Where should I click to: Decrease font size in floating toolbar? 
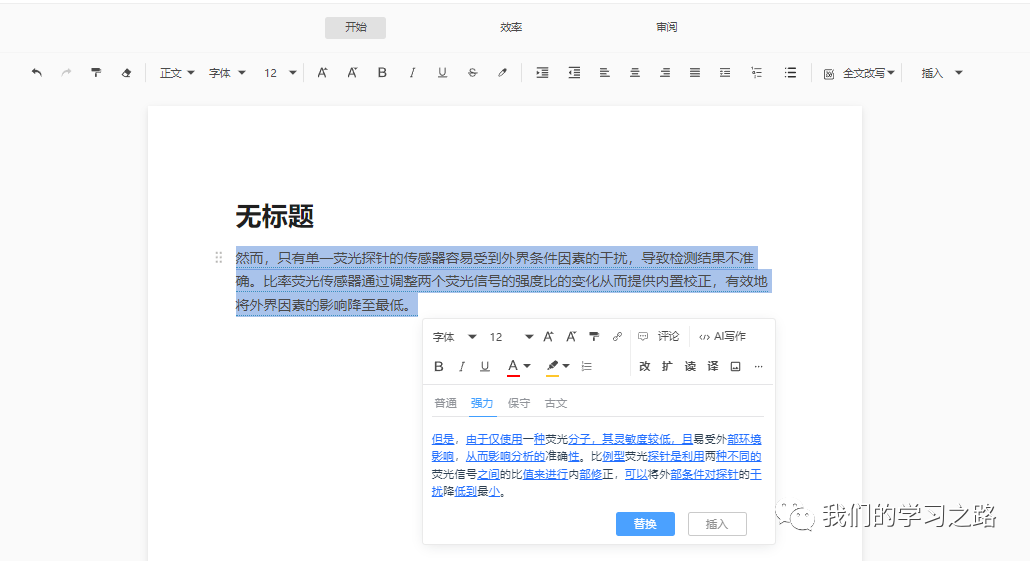coord(571,337)
